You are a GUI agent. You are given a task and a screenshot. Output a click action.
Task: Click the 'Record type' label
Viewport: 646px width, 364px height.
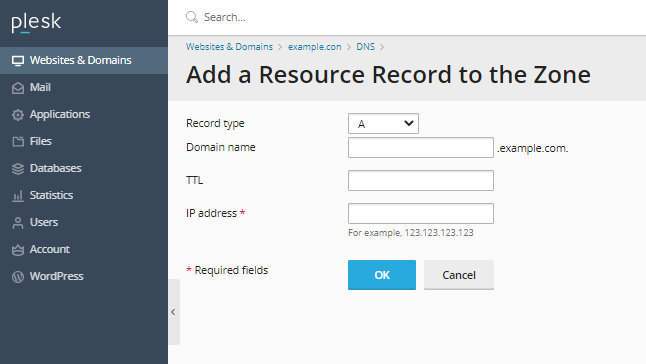click(215, 124)
